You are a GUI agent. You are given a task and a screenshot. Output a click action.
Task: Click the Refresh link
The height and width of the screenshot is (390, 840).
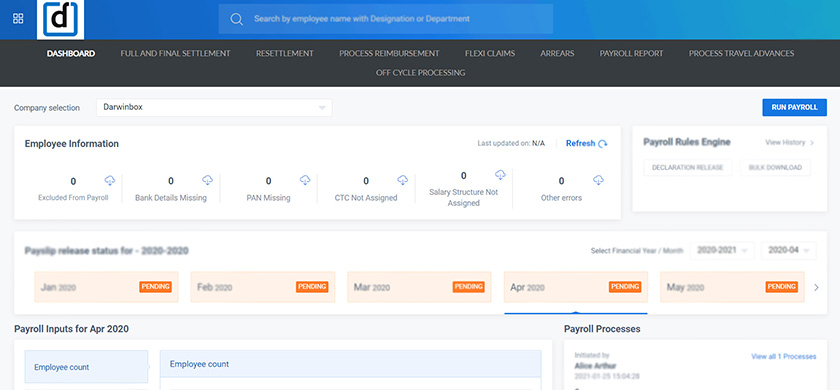pyautogui.click(x=580, y=144)
